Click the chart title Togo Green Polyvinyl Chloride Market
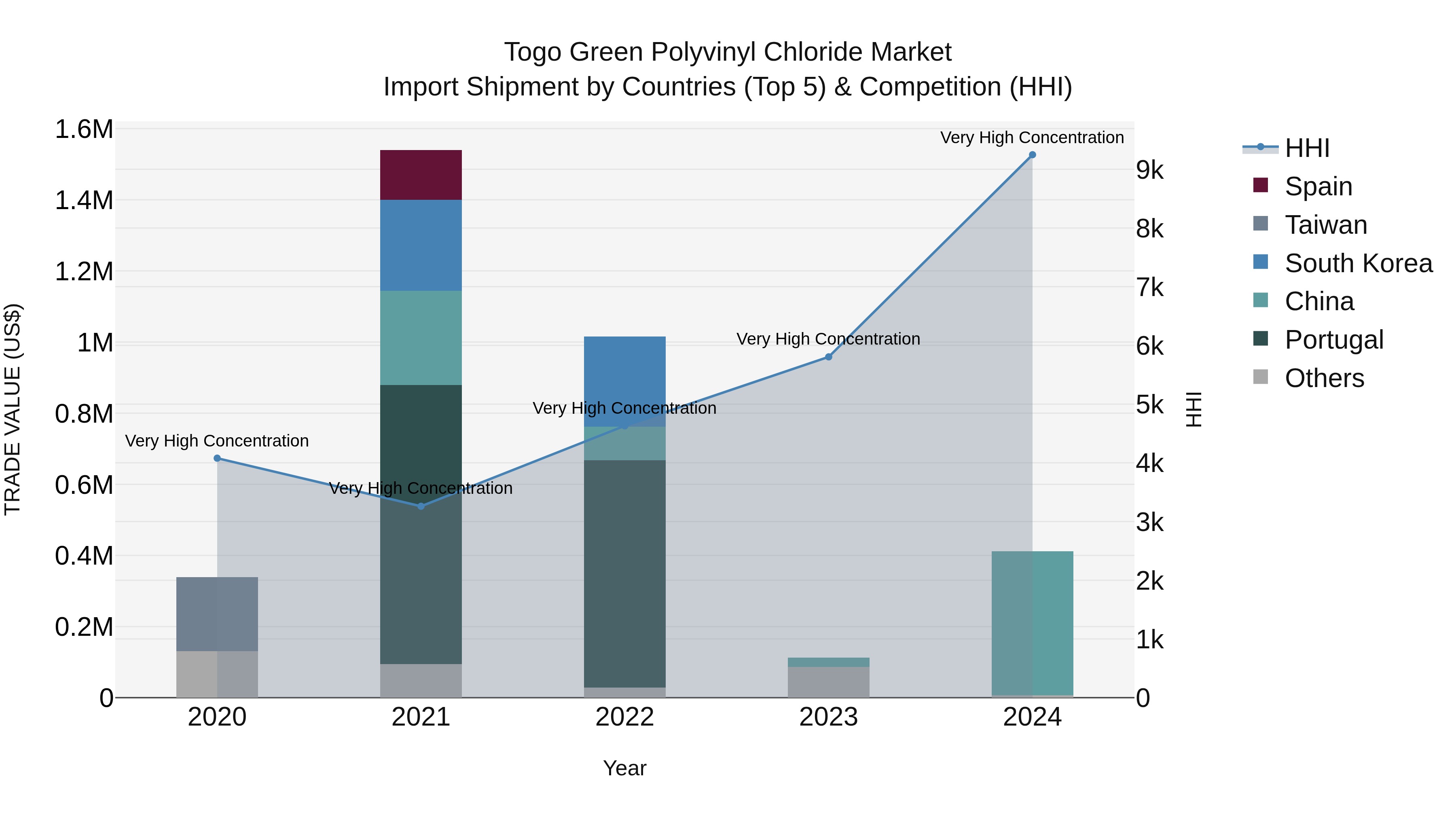1456x819 pixels. tap(728, 52)
